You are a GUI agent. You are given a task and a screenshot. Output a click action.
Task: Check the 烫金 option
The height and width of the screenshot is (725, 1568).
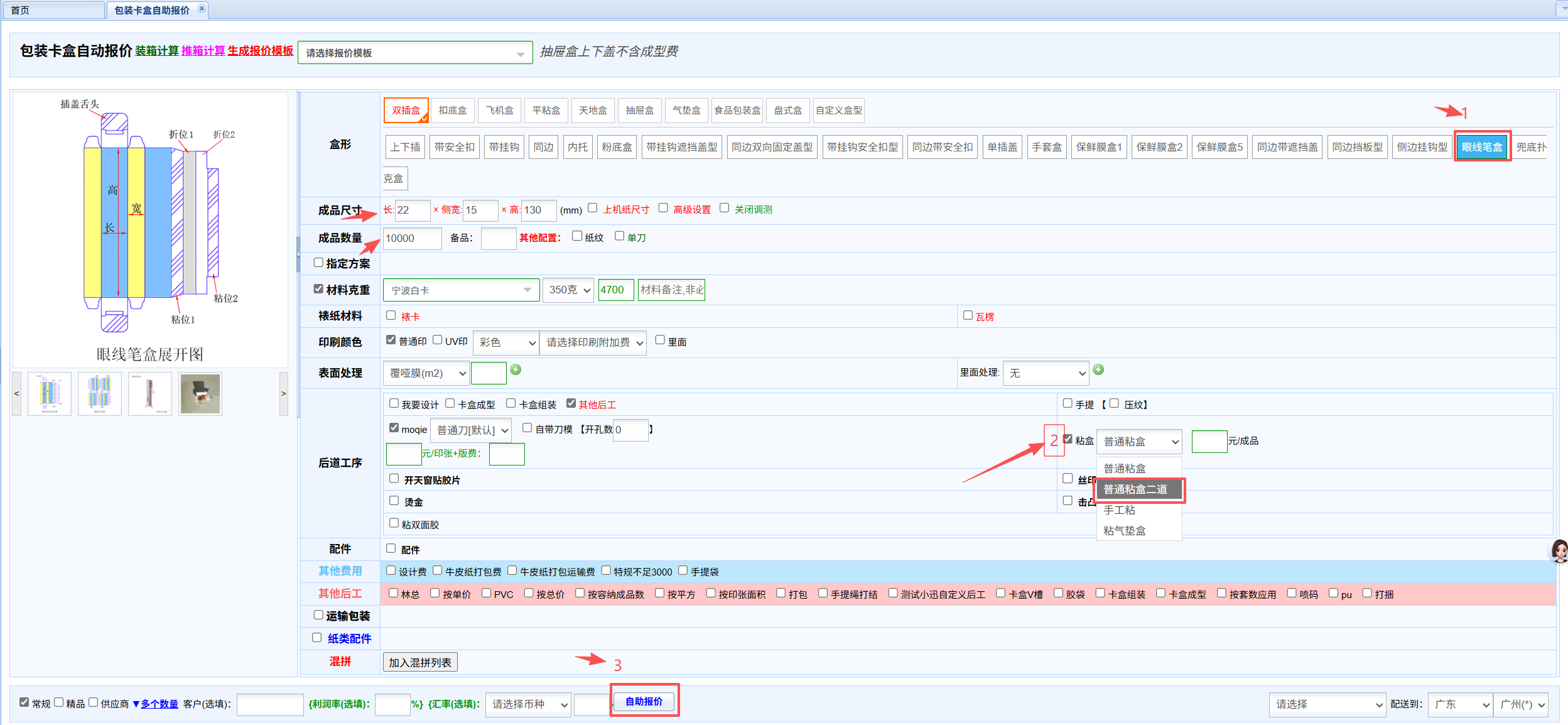tap(394, 501)
